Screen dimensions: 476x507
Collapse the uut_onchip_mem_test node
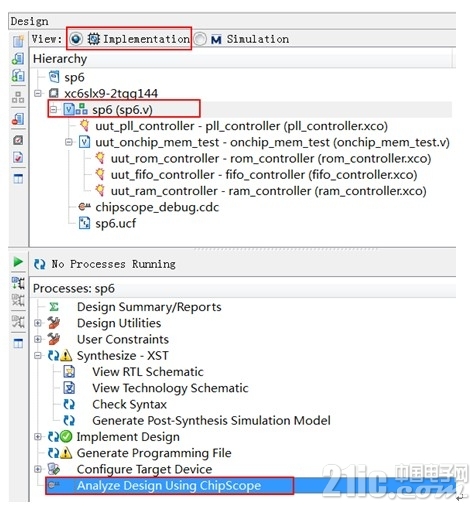[69, 142]
